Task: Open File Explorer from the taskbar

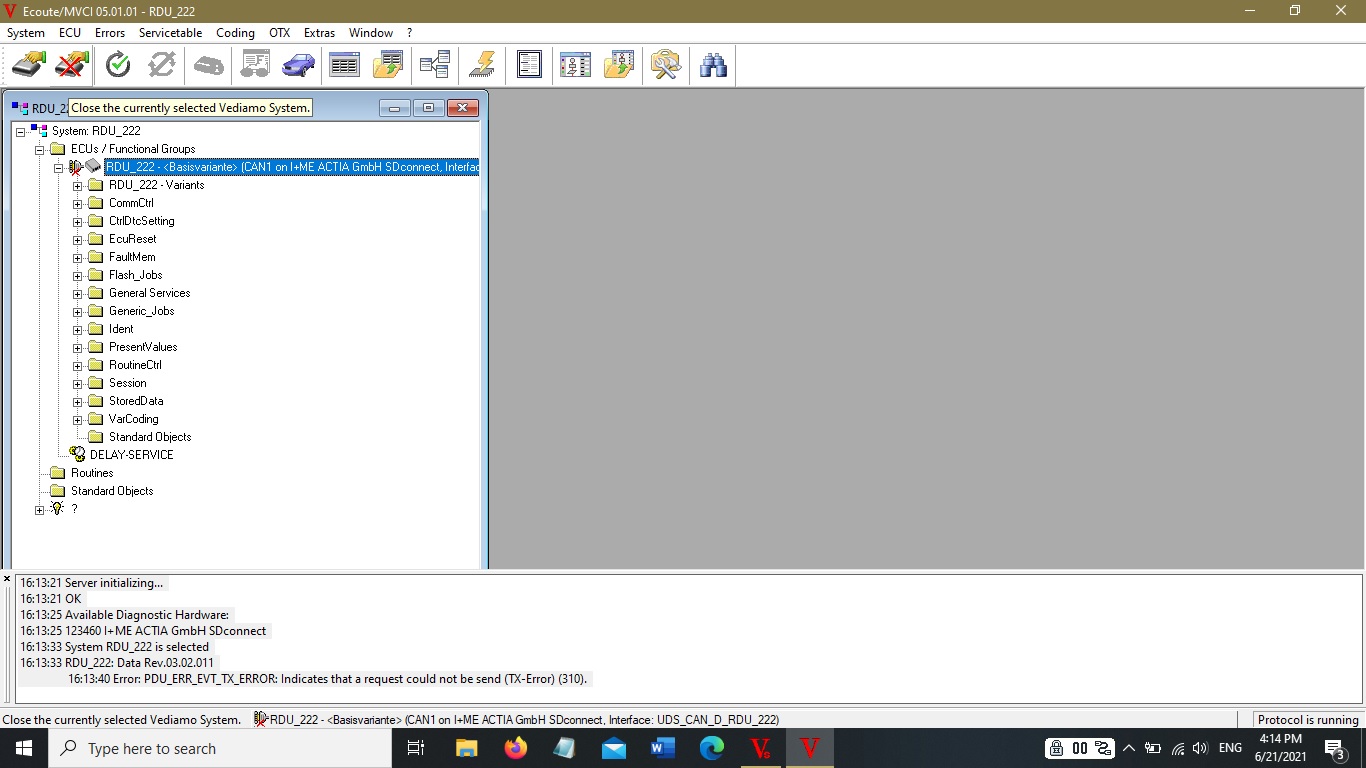Action: coord(467,748)
